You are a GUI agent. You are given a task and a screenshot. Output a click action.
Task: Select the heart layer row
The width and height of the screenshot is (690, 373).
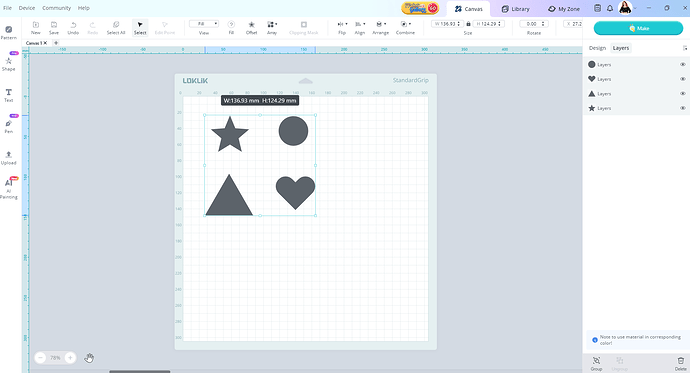coord(636,79)
